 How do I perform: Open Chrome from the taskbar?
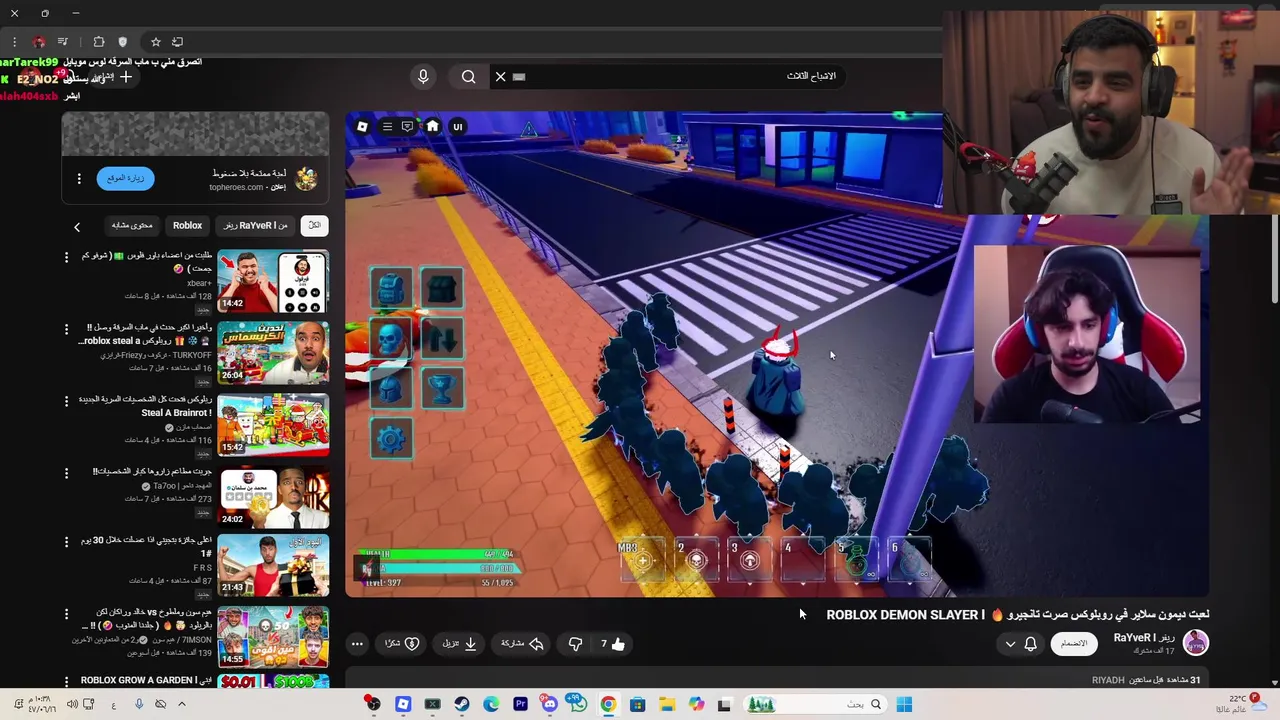coord(608,704)
